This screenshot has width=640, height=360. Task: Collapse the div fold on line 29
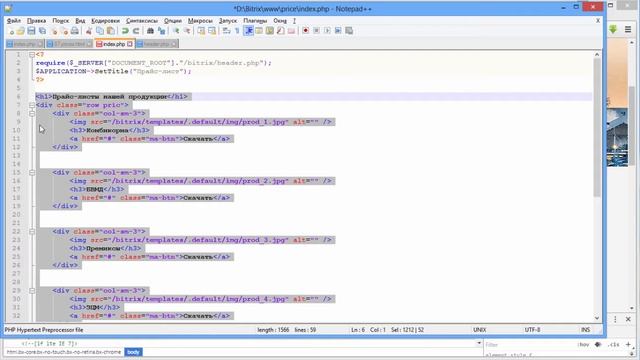[32, 291]
